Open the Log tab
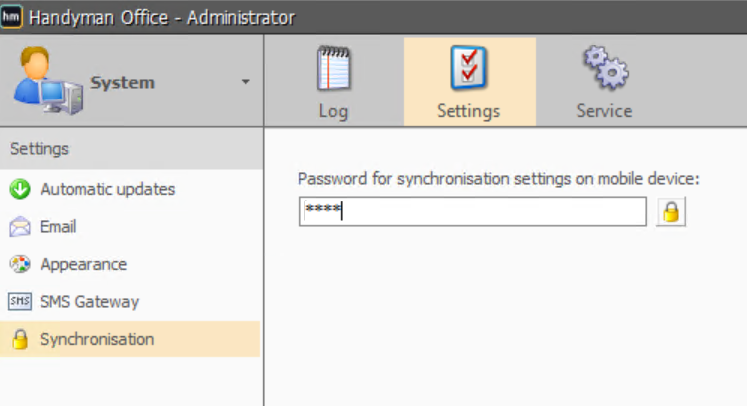 click(x=333, y=82)
